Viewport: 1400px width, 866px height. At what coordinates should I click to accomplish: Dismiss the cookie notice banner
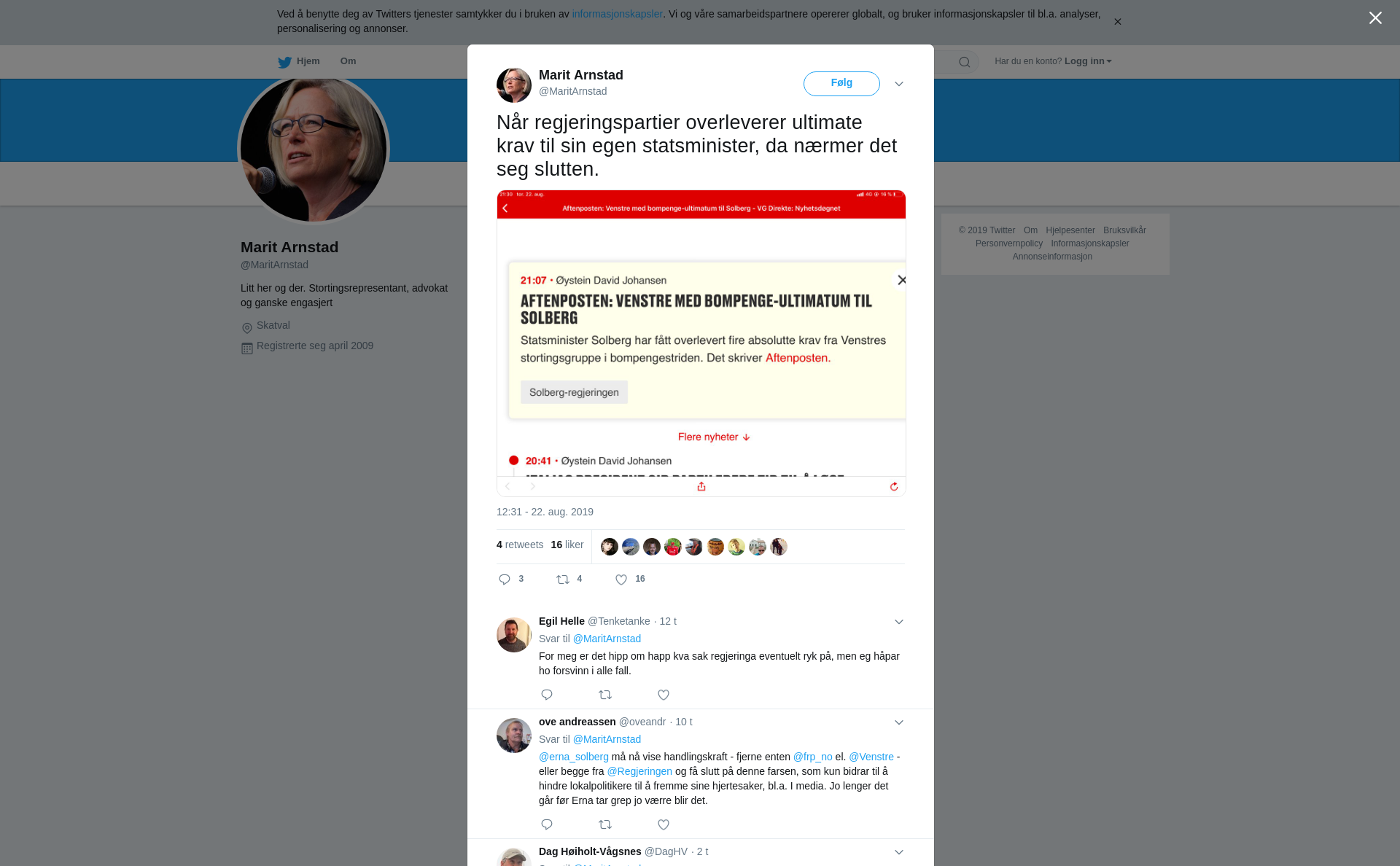[x=1117, y=22]
